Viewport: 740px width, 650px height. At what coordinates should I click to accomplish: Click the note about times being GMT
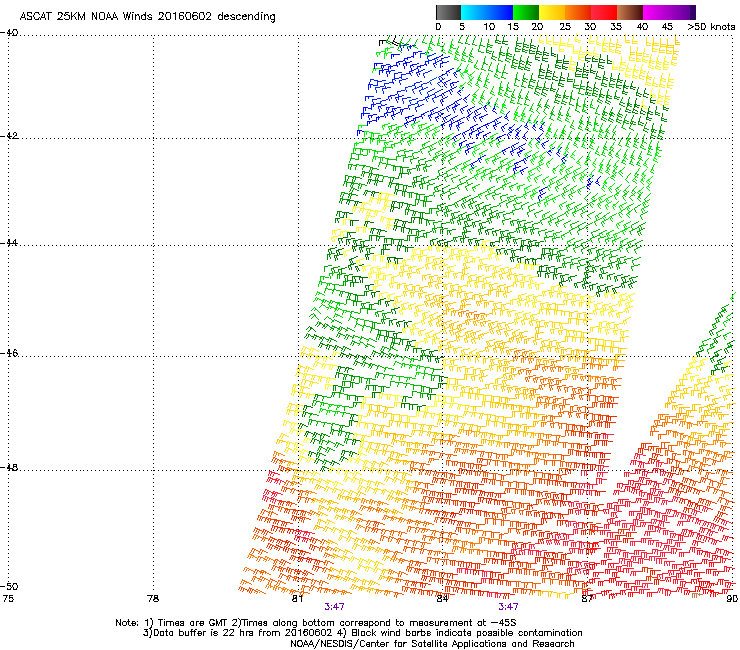[x=316, y=623]
